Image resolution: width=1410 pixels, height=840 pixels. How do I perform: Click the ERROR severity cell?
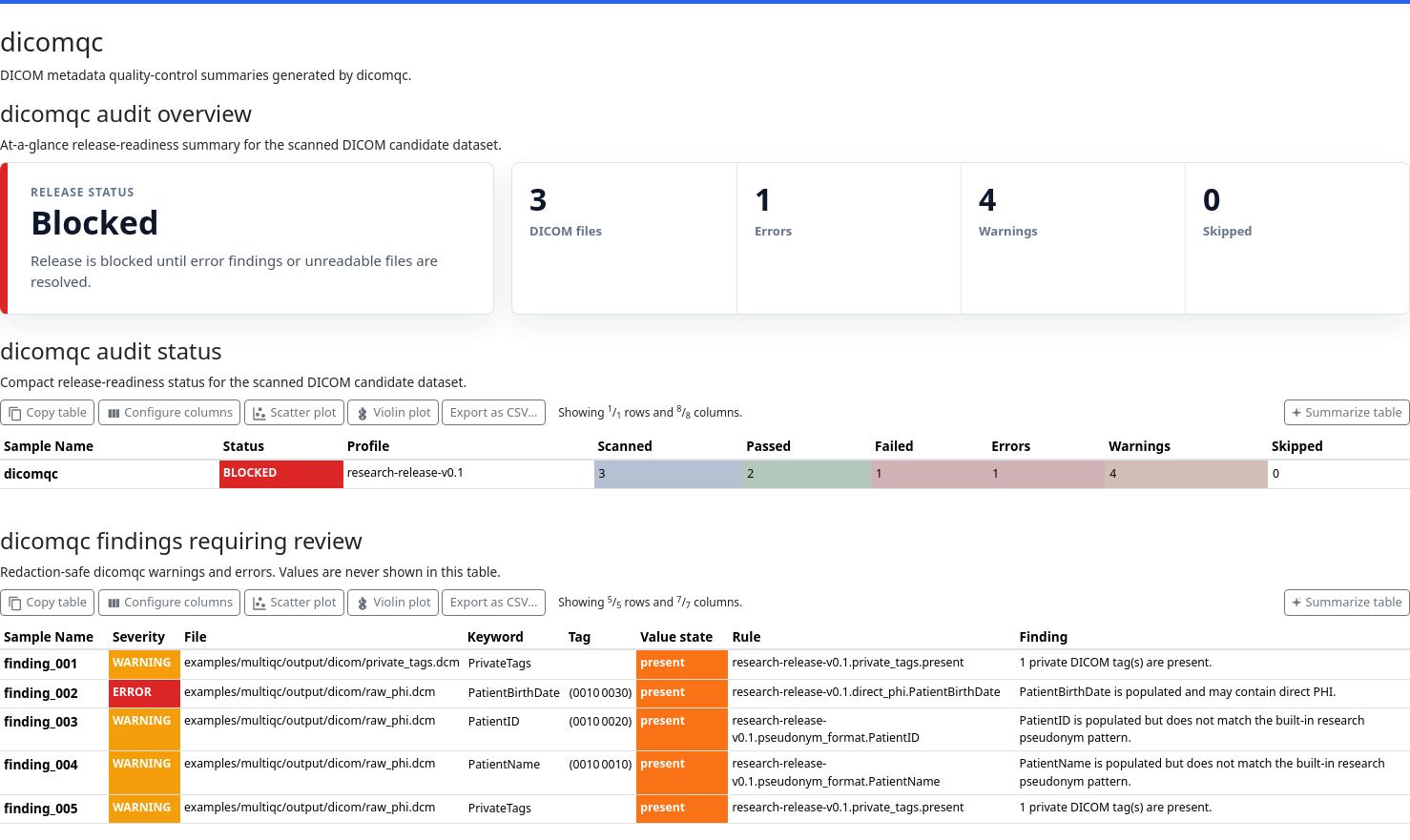pos(144,693)
